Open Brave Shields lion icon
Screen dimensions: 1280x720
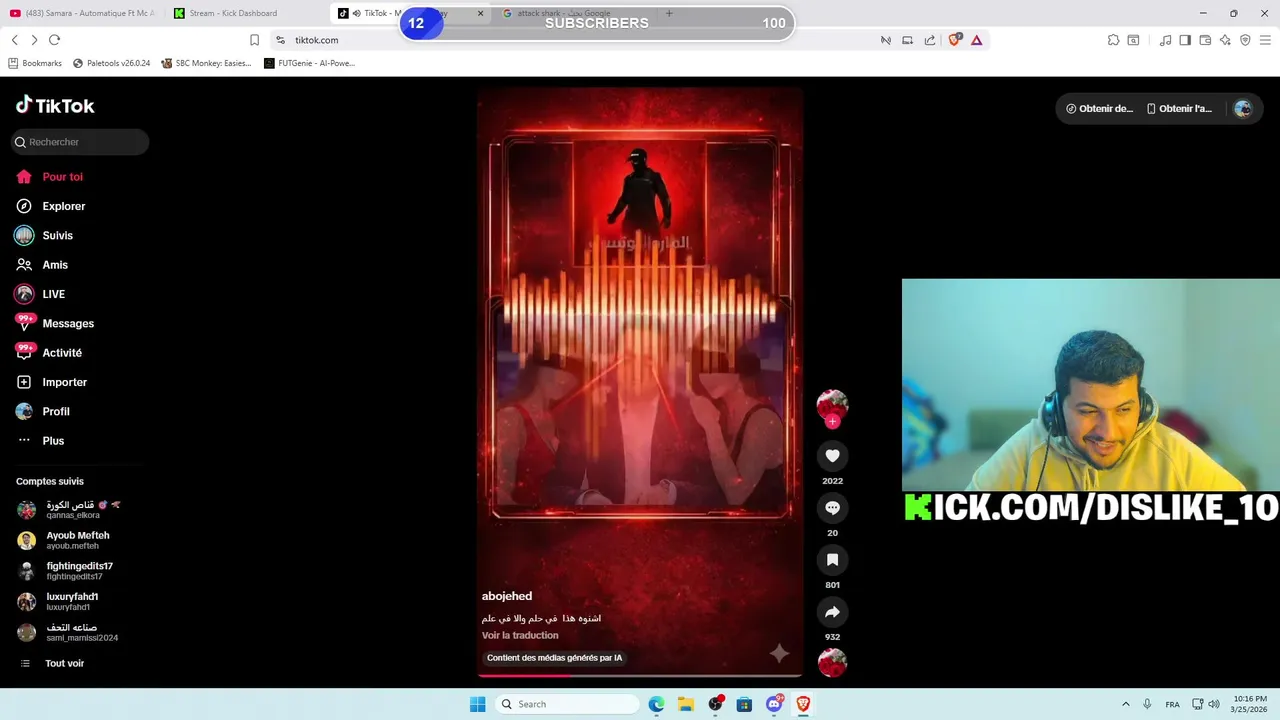[954, 40]
